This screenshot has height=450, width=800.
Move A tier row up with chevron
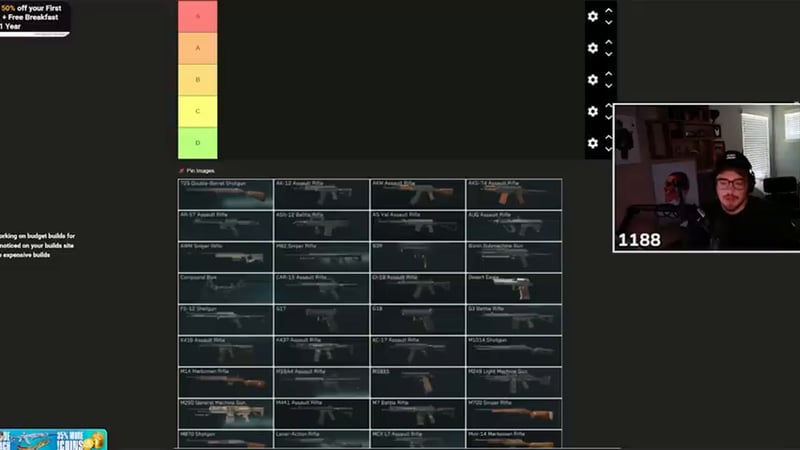609,42
